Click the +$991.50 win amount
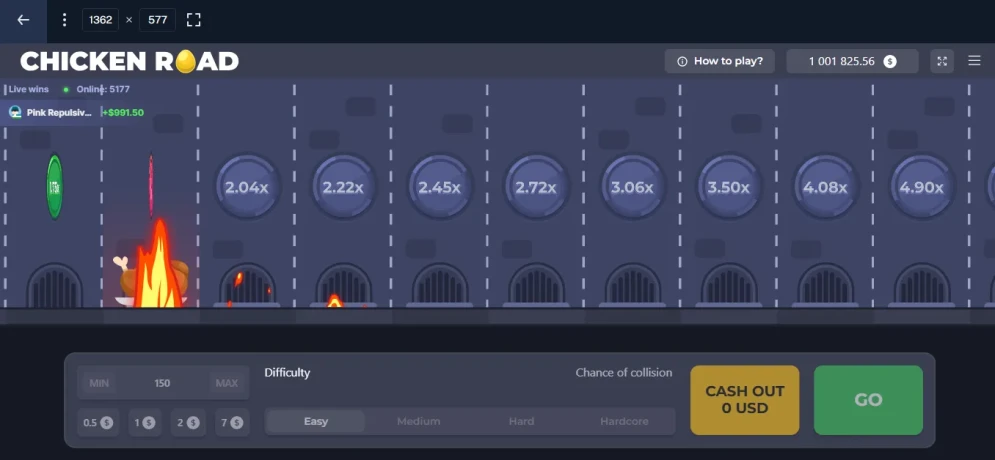 point(123,113)
